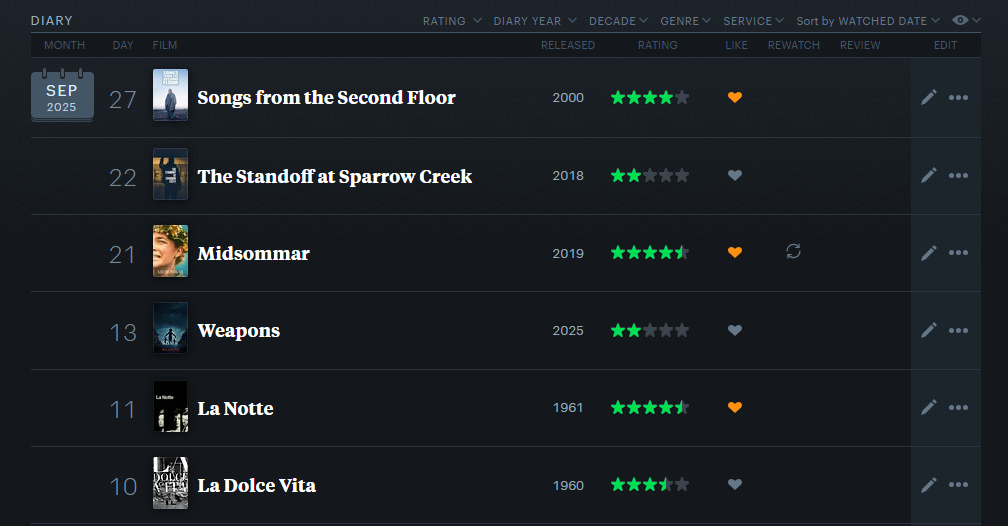Open the Midsommar film title link
The image size is (1008, 526).
254,253
